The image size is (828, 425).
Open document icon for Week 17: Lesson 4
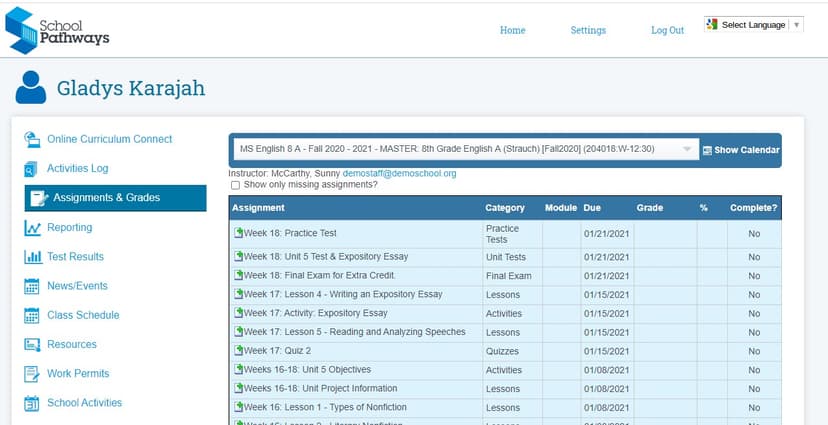coord(238,294)
